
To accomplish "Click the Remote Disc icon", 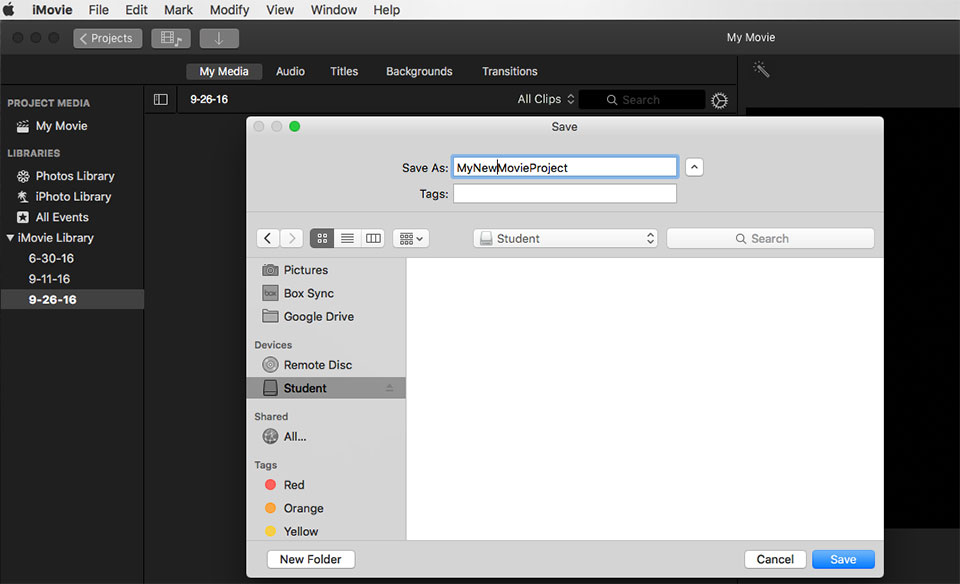I will [x=270, y=365].
